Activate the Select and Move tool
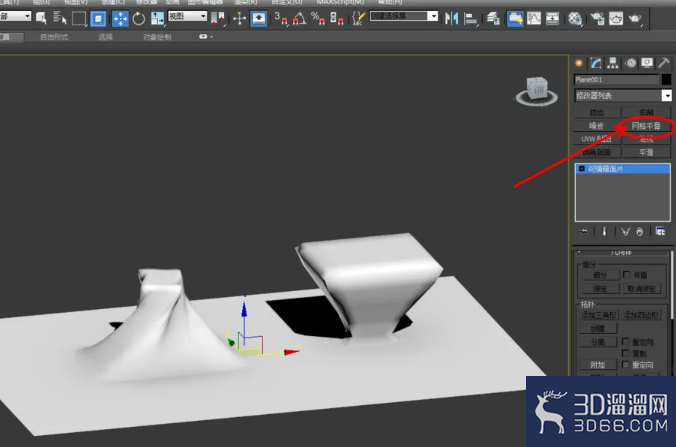The height and width of the screenshot is (447, 676). click(120, 19)
